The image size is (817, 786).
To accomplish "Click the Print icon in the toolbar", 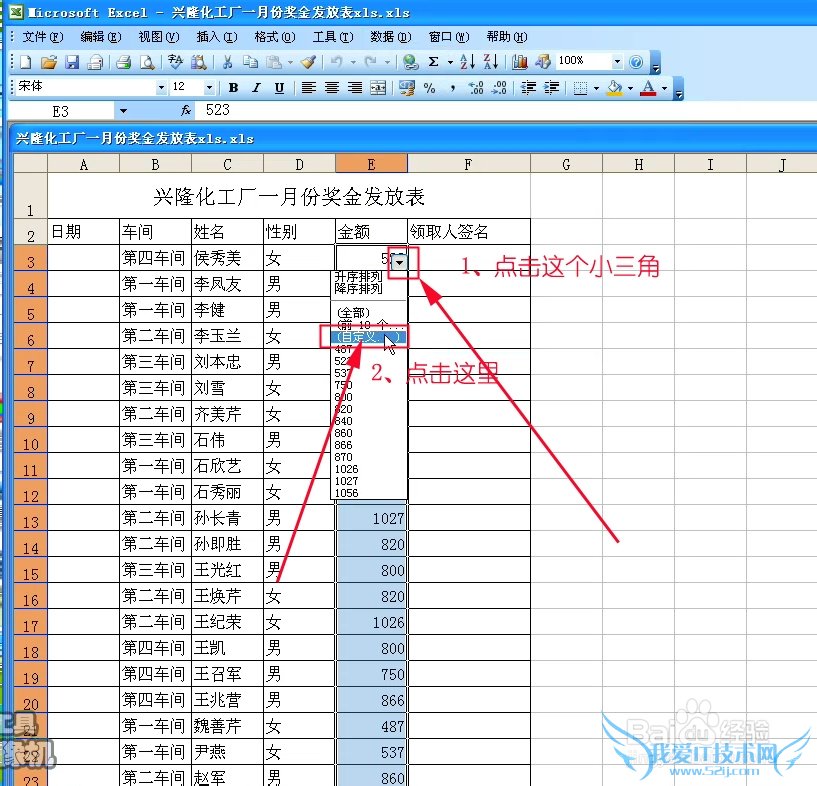I will click(123, 63).
